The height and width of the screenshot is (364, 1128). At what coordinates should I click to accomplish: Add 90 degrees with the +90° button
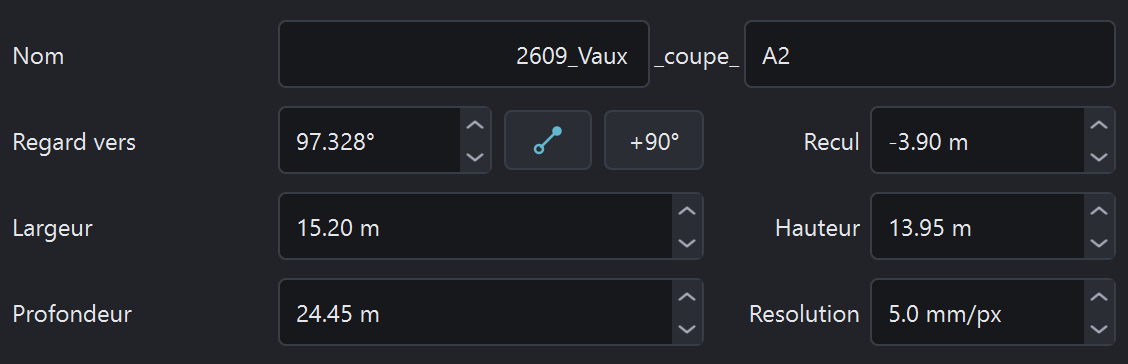coord(653,140)
